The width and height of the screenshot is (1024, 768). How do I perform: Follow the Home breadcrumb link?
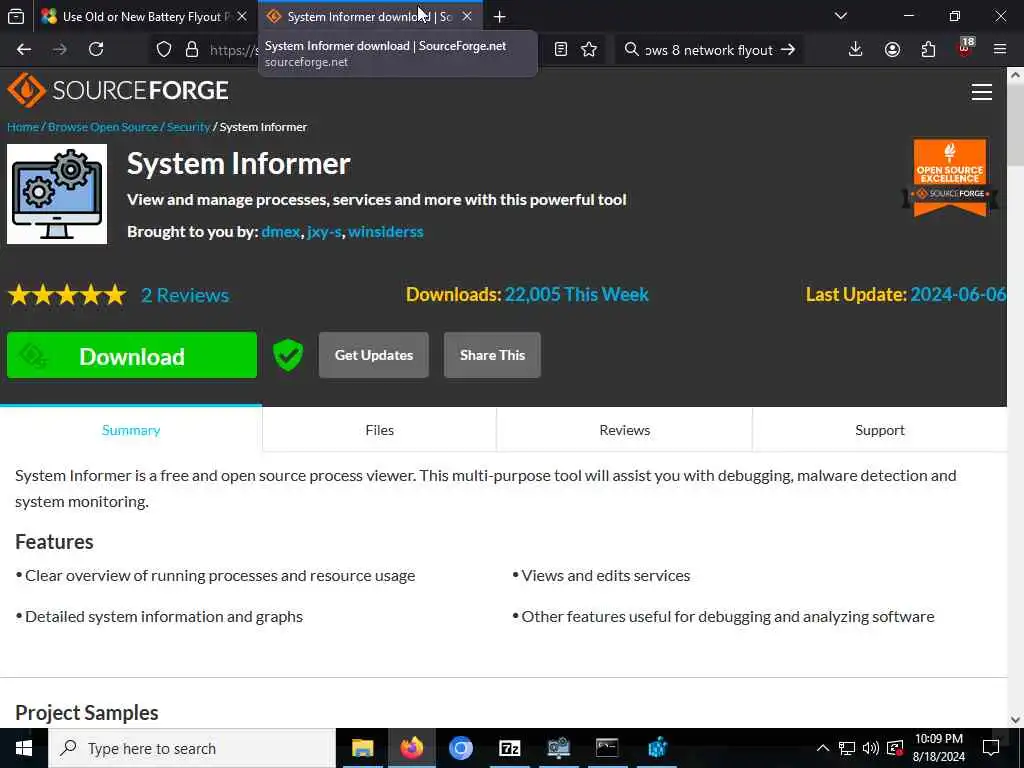click(x=23, y=127)
